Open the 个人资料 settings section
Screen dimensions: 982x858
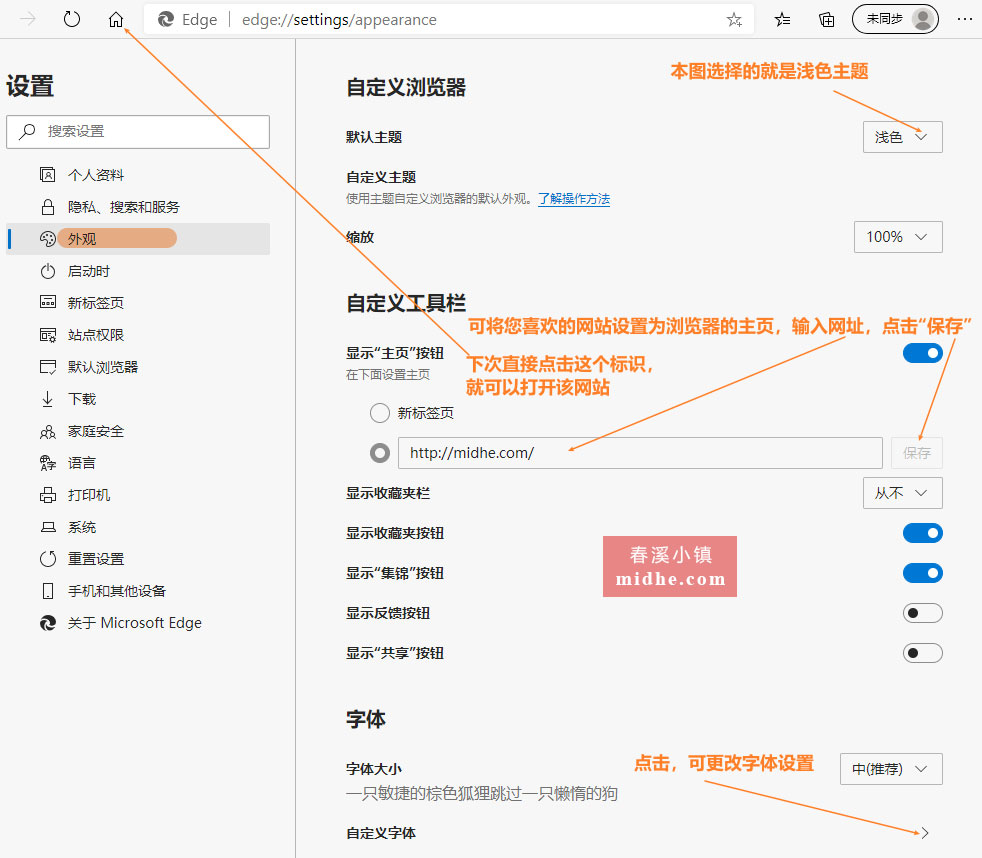tap(138, 175)
